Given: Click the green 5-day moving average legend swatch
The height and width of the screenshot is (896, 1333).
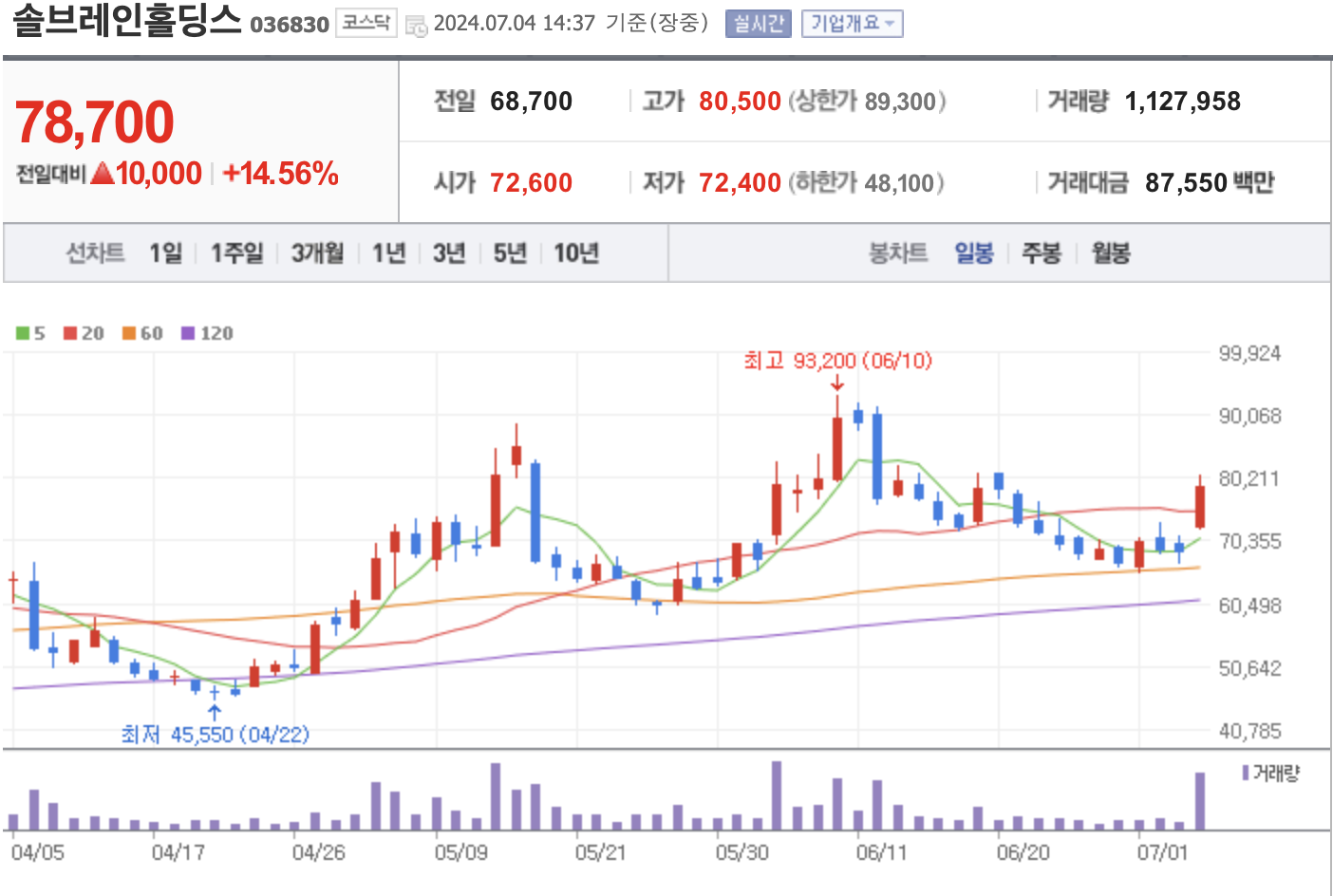Looking at the screenshot, I should tap(23, 333).
